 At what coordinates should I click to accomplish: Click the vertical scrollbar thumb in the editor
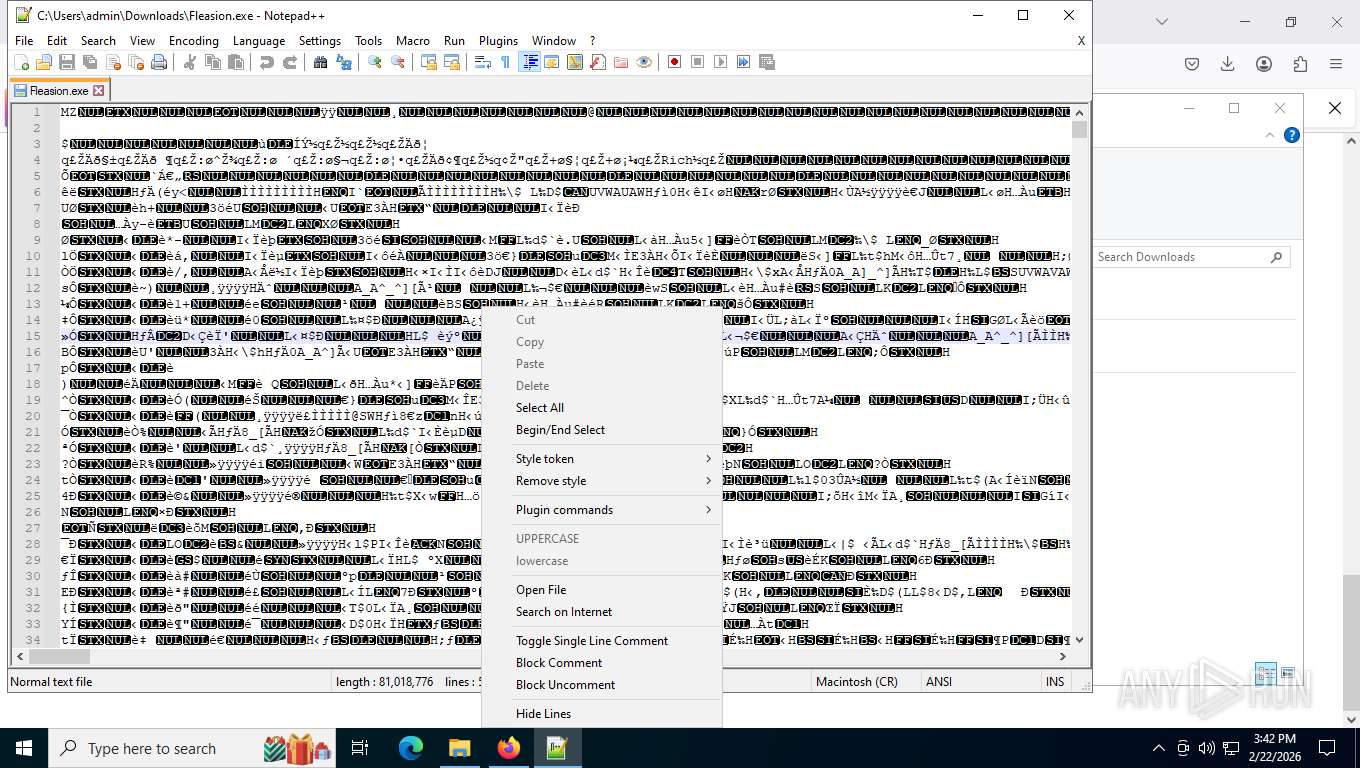coord(1079,129)
